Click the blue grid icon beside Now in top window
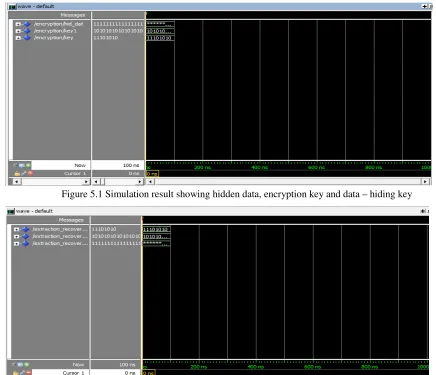The width and height of the screenshot is (436, 375). (22, 165)
